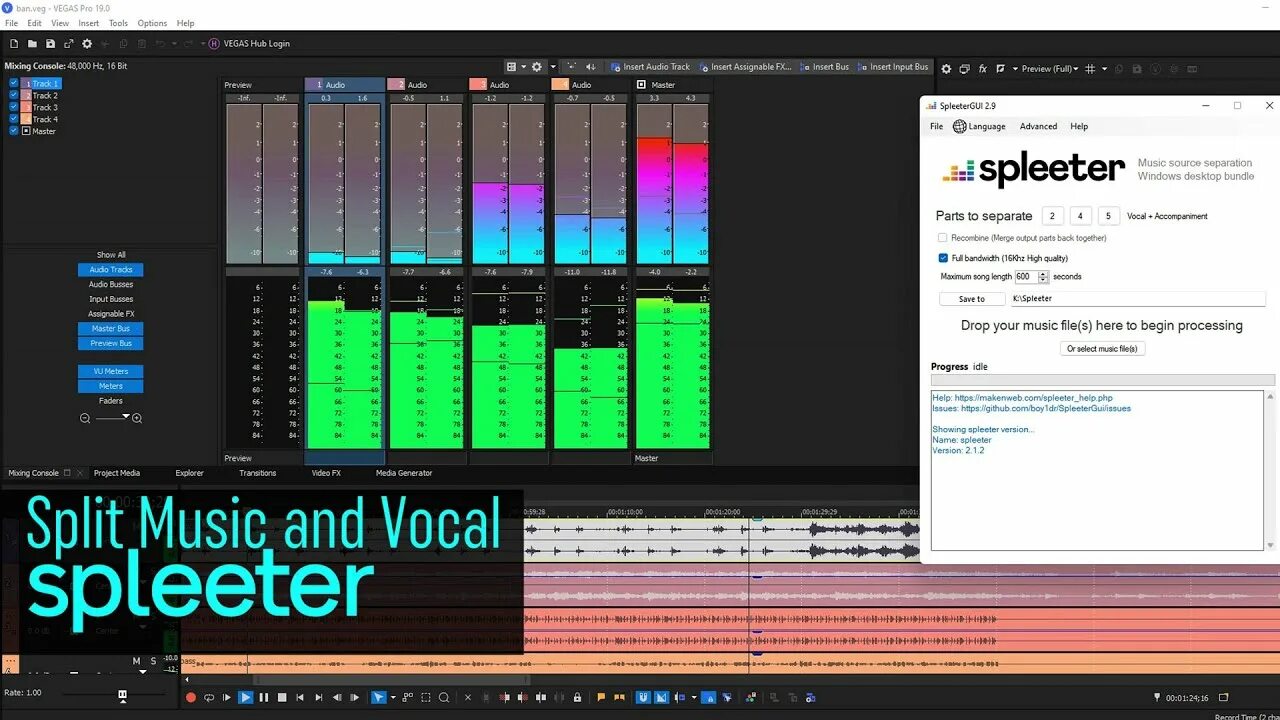Image resolution: width=1280 pixels, height=720 pixels.
Task: Select 5 parts to separate
Action: click(1108, 216)
